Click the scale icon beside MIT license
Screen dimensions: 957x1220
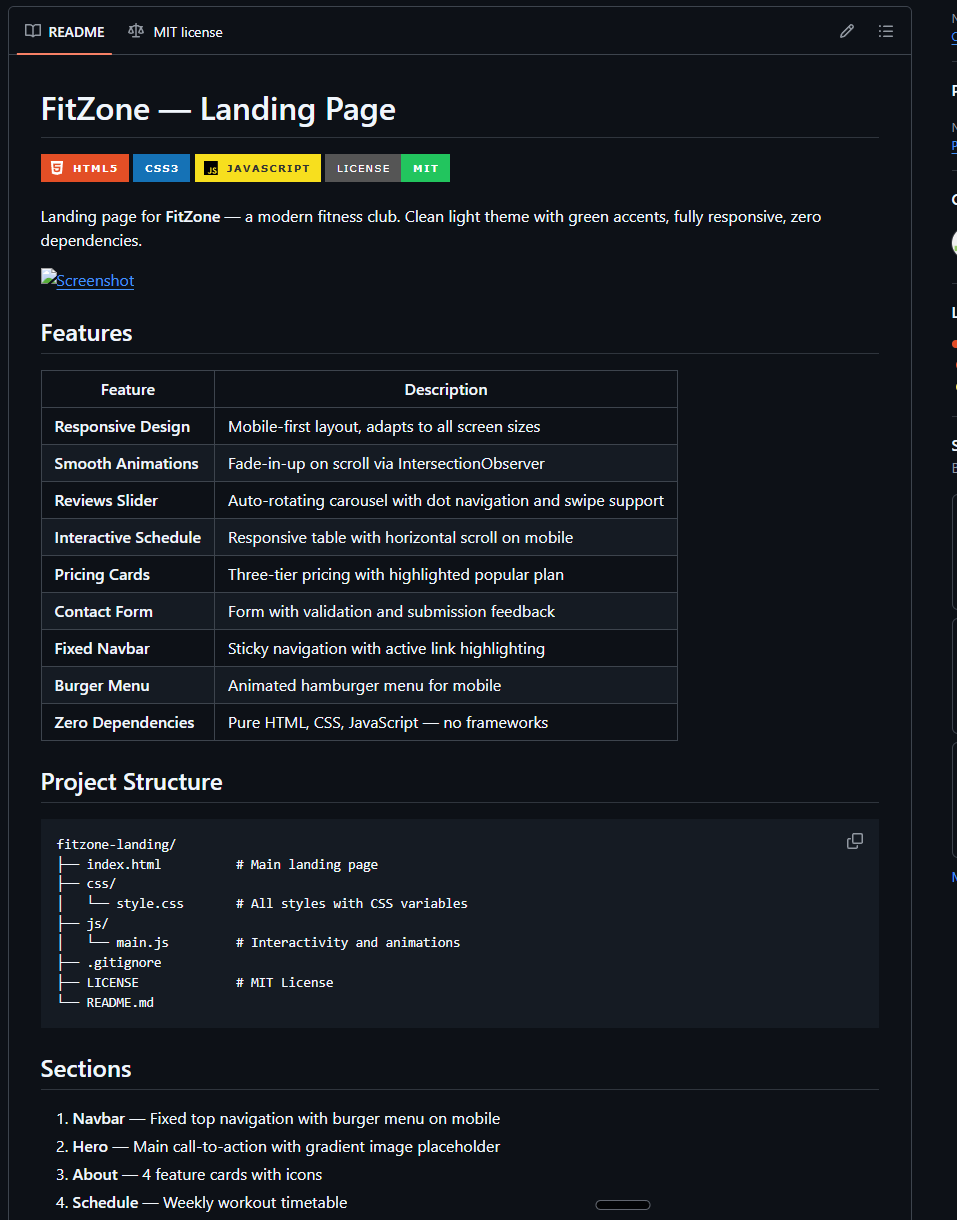[136, 32]
